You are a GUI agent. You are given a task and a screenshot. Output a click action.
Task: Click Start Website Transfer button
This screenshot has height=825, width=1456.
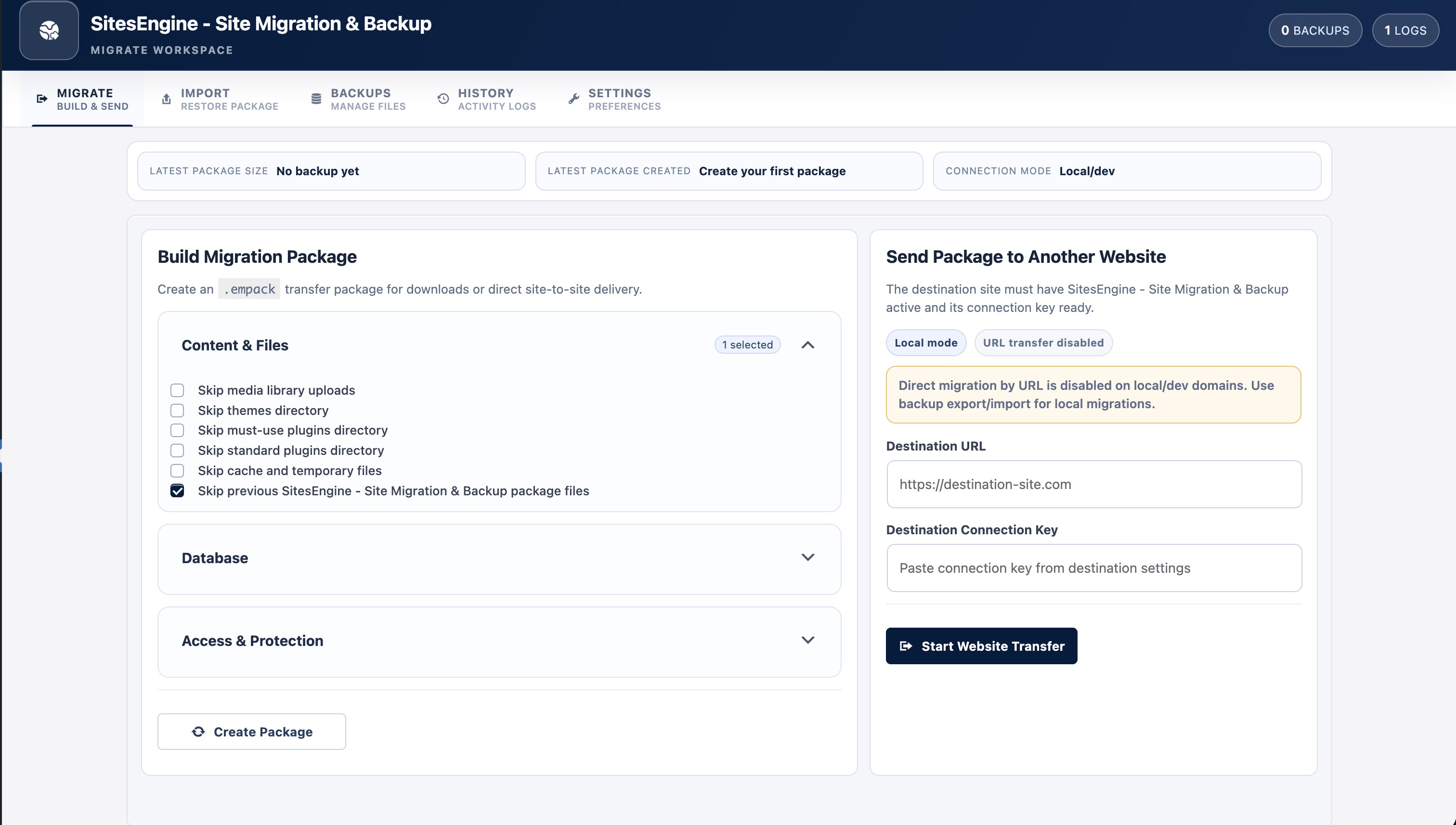[x=981, y=646]
